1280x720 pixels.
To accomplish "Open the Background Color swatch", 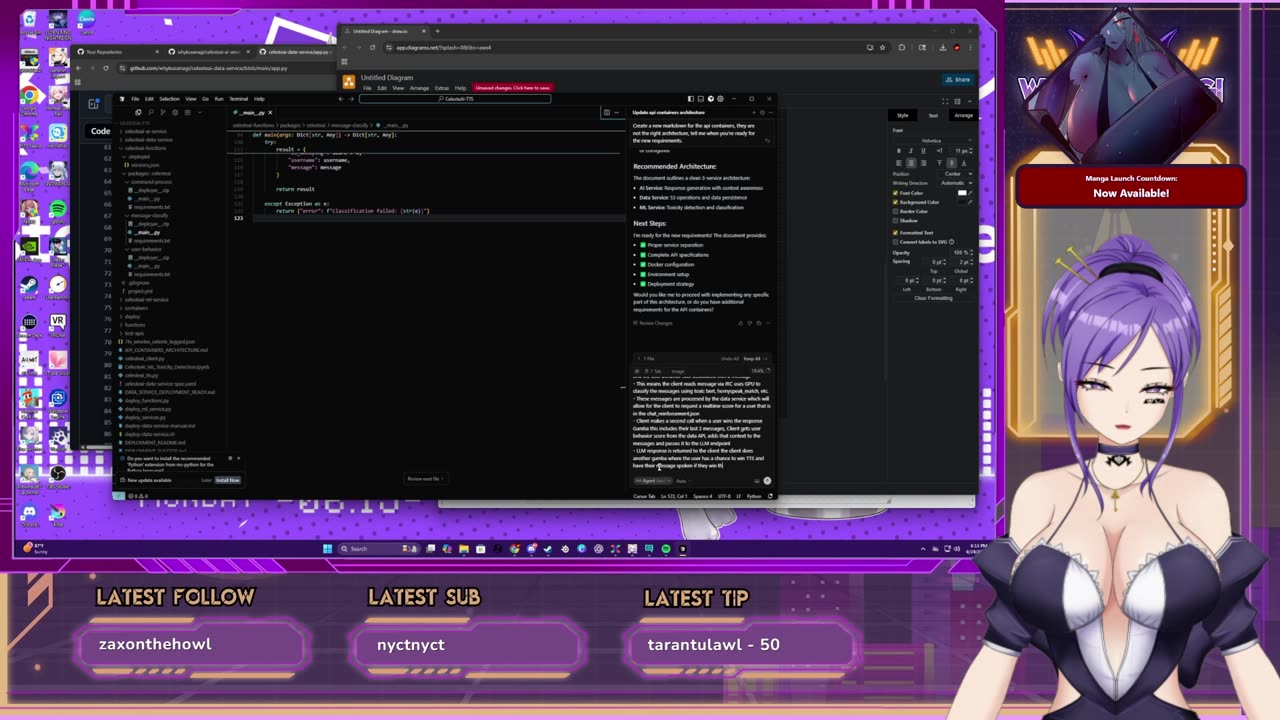I will [x=962, y=202].
